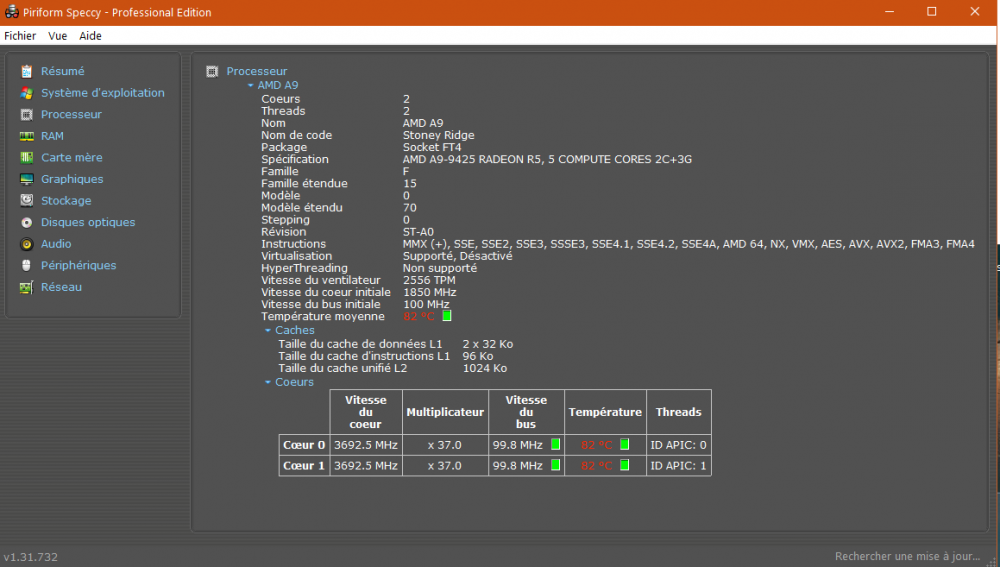This screenshot has width=1000, height=567.
Task: Click the green average temperature indicator
Action: 447,316
